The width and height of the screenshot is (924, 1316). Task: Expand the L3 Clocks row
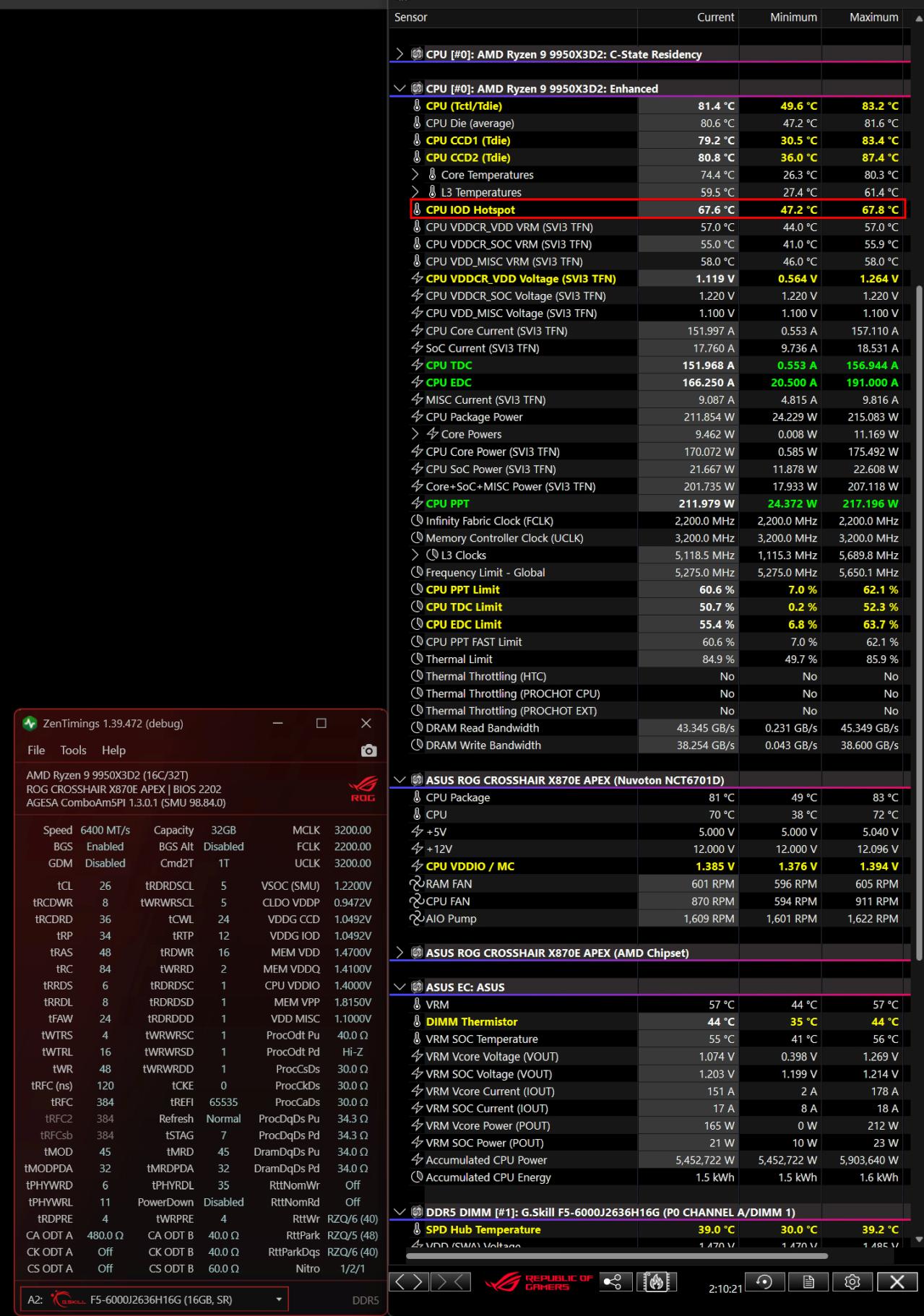click(x=415, y=555)
